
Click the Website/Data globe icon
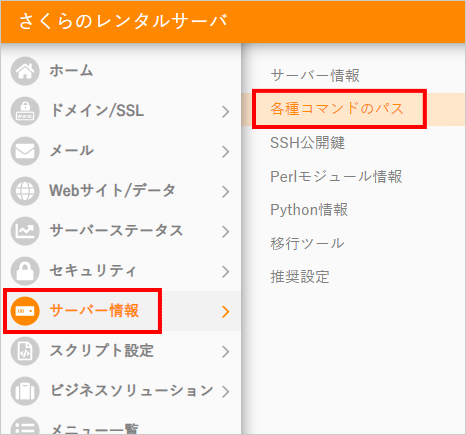coord(25,191)
